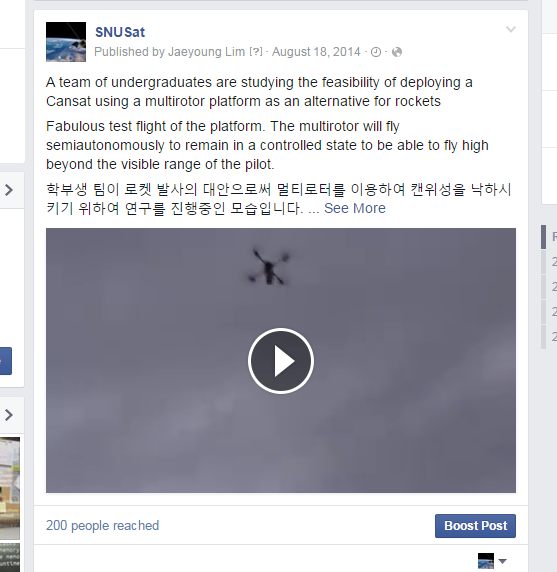Click the Boost Post button

[475, 526]
